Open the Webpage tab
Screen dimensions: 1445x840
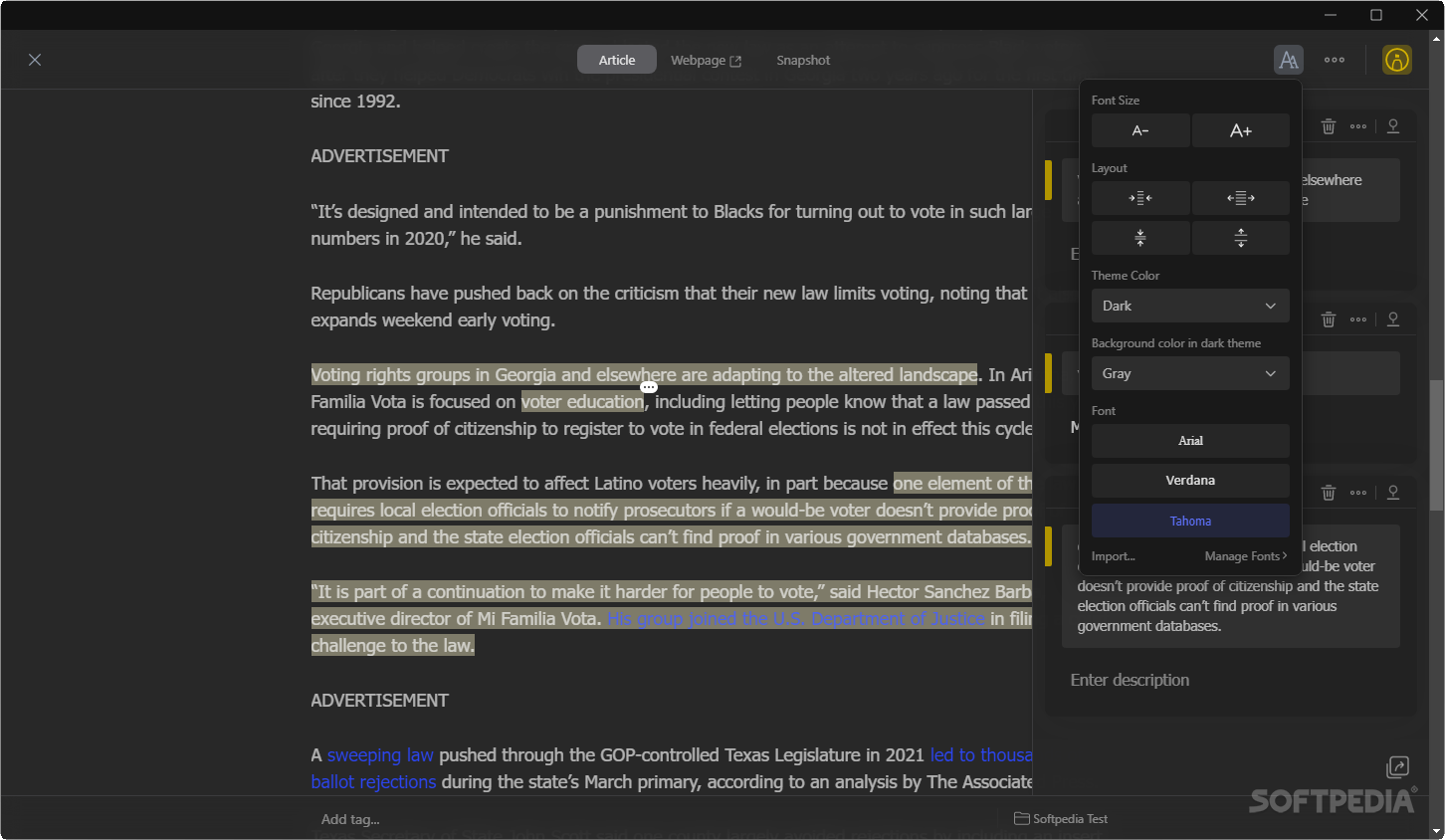pyautogui.click(x=706, y=60)
